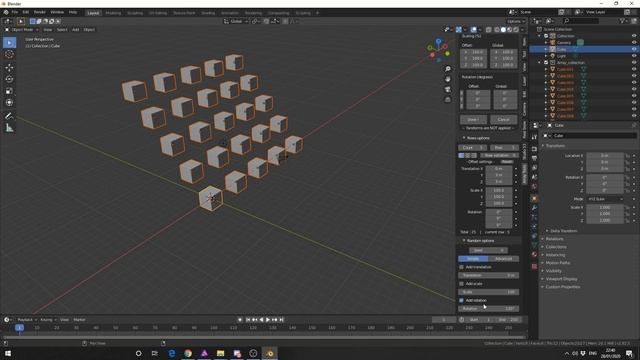
Task: Open File Explorer from the taskbar
Action: click(x=220, y=353)
